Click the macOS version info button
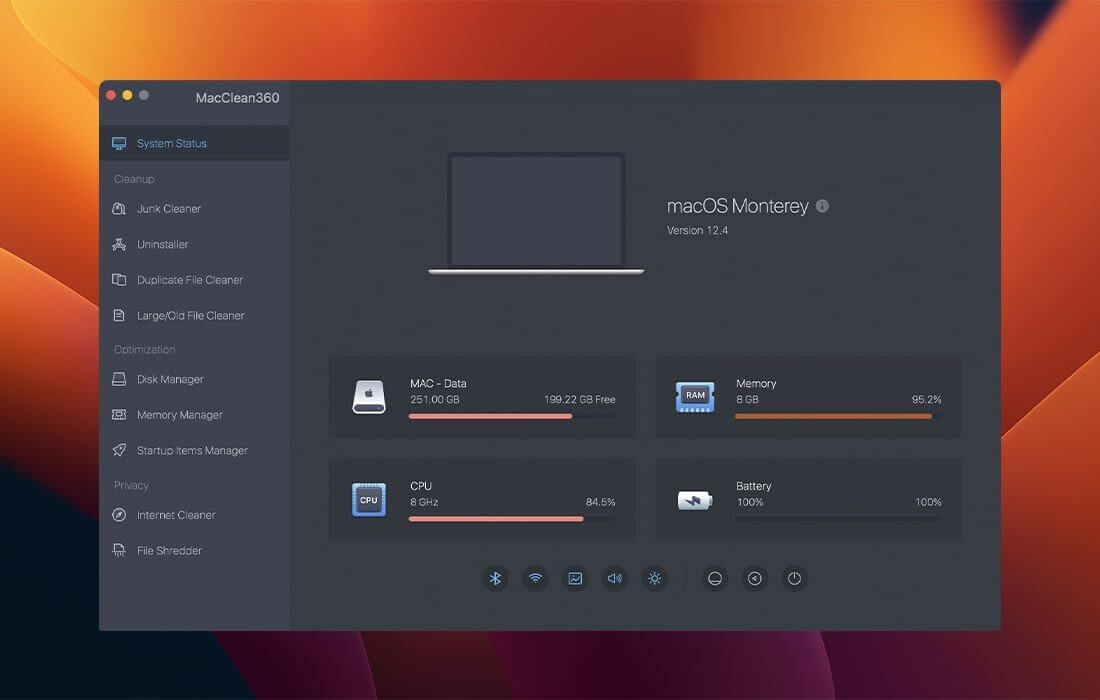The image size is (1100, 700). click(x=822, y=206)
